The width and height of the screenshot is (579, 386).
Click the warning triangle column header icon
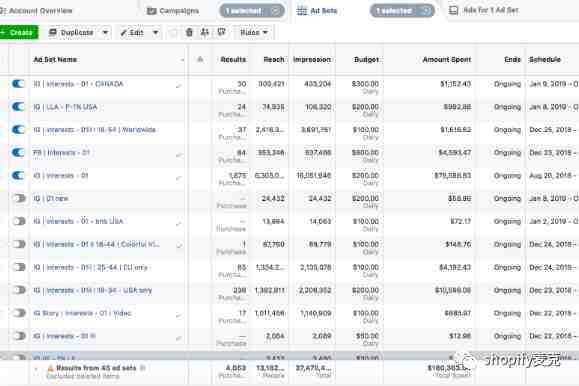[200, 59]
